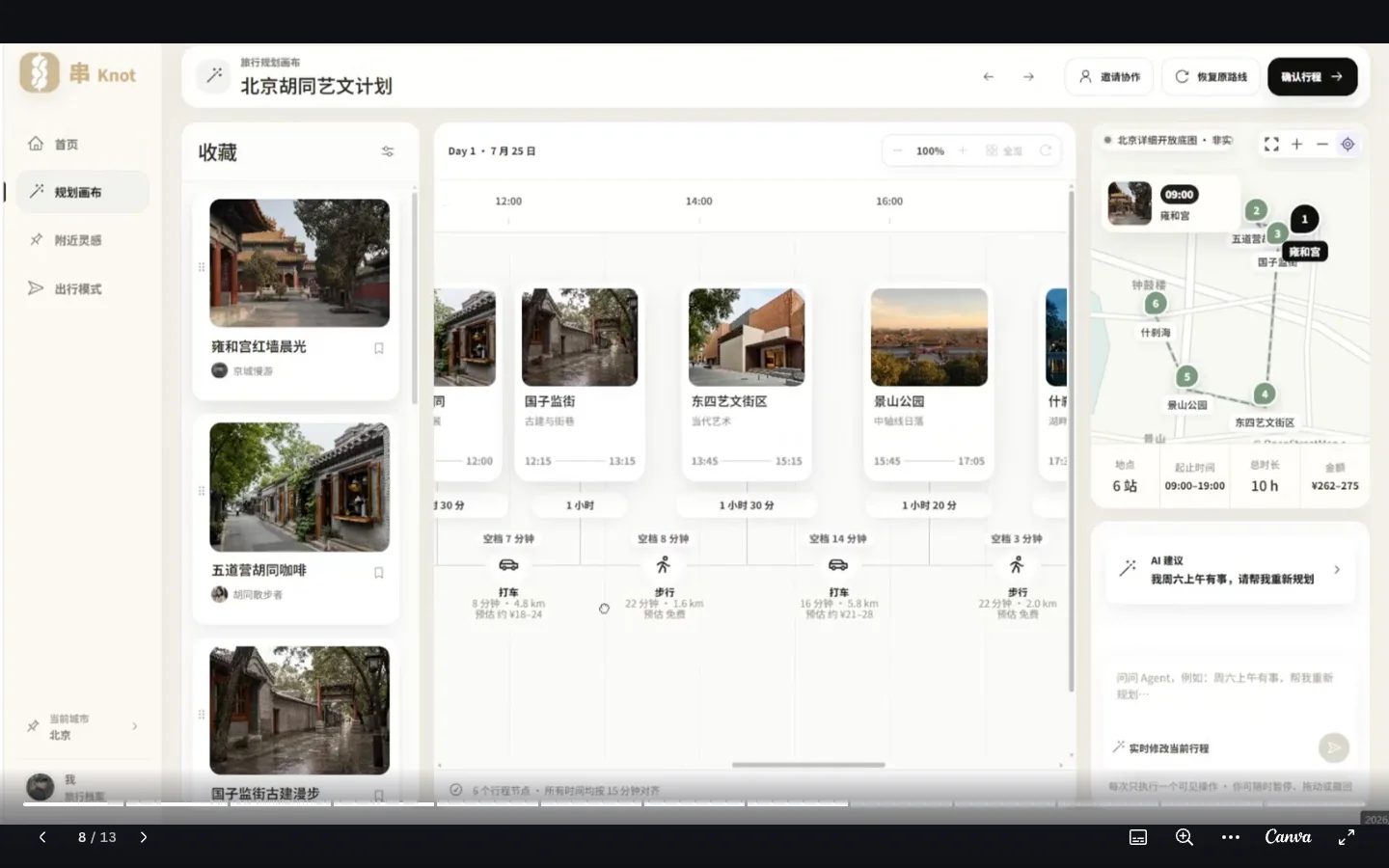Expand the 当前城市 北京 chevron

click(x=134, y=726)
